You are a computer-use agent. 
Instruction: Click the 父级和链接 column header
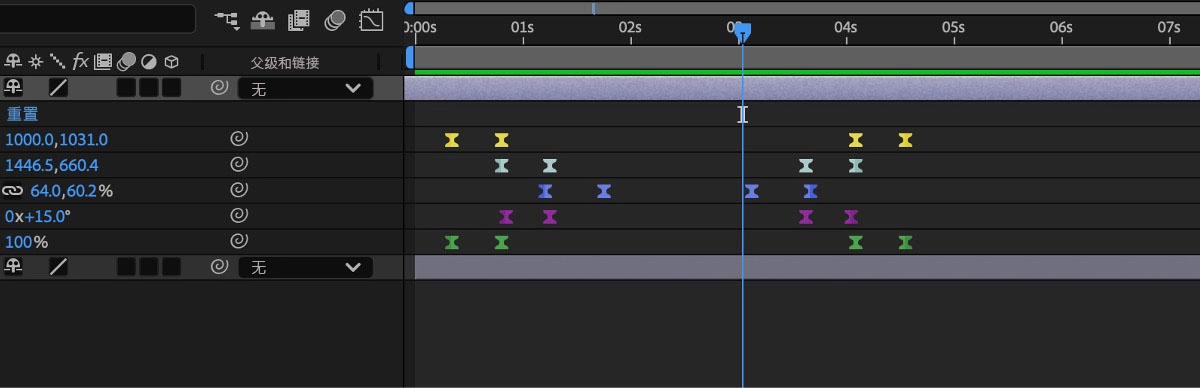(285, 62)
